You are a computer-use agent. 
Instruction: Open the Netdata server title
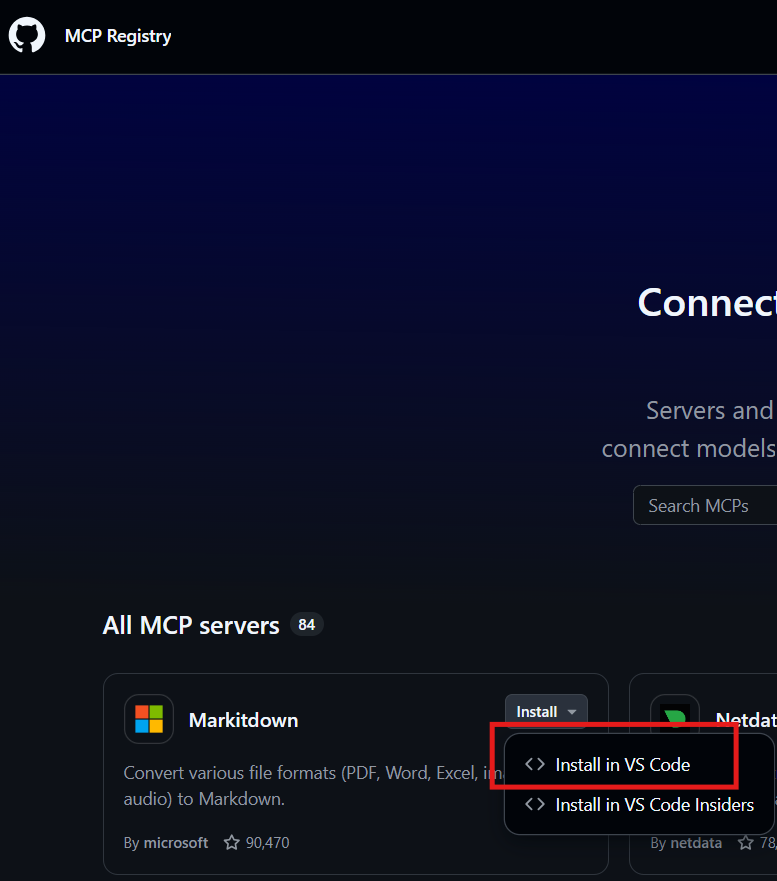[745, 720]
